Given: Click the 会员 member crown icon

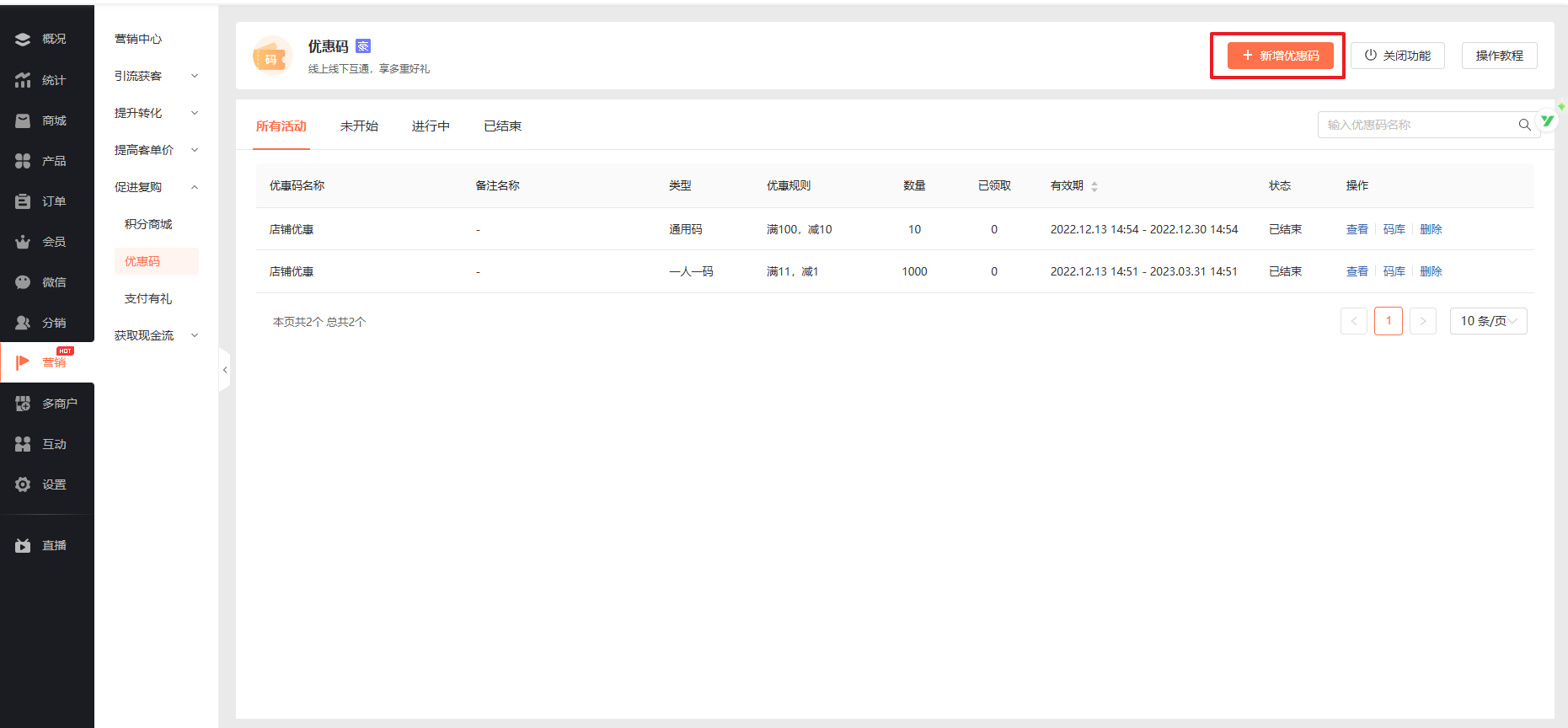Looking at the screenshot, I should click(23, 242).
